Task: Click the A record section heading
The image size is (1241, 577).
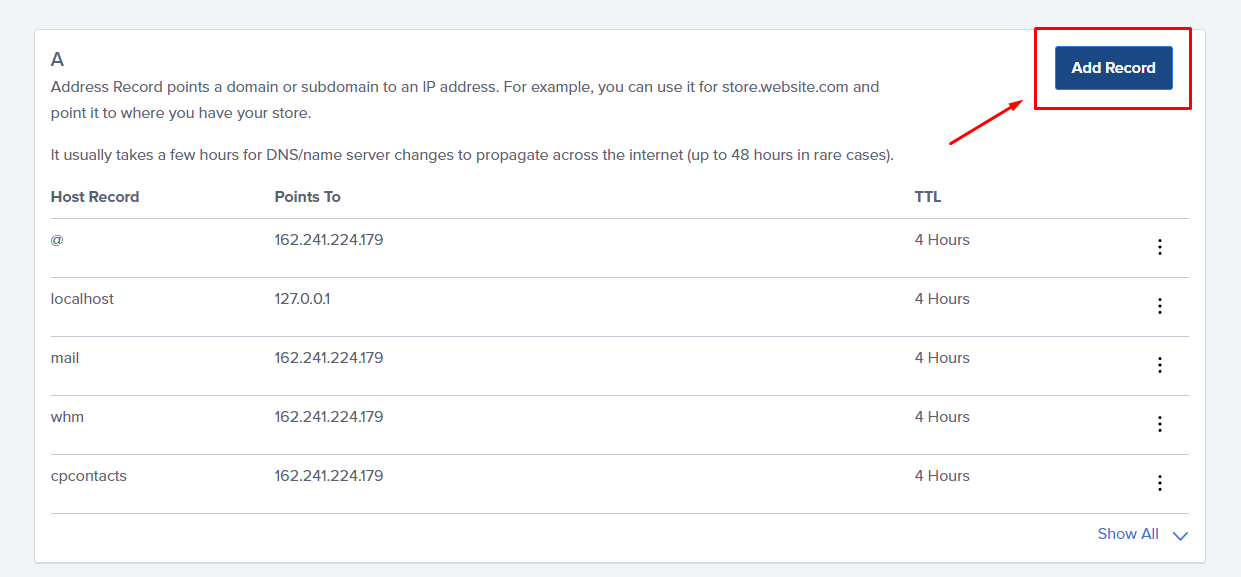Action: [58, 60]
